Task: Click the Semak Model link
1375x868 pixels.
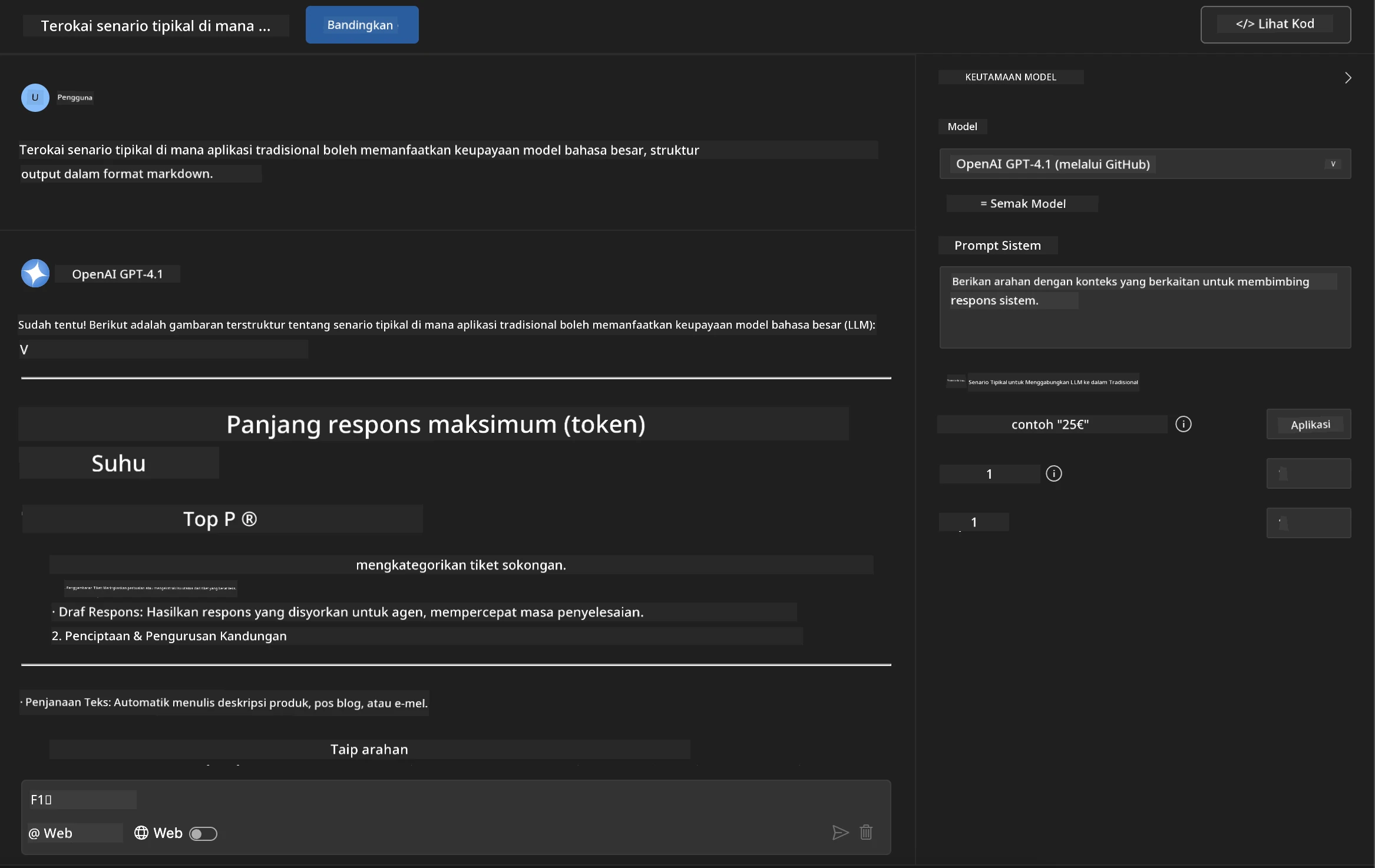Action: point(1022,204)
